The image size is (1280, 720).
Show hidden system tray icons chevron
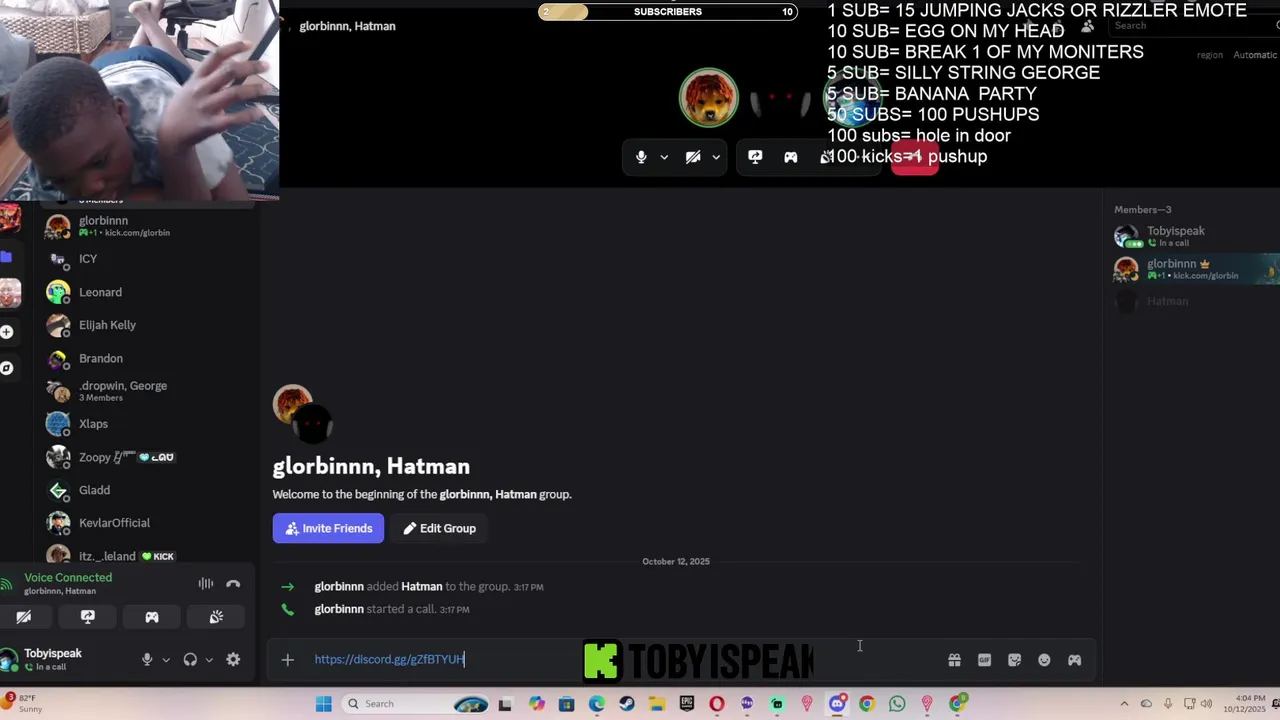coord(1124,704)
